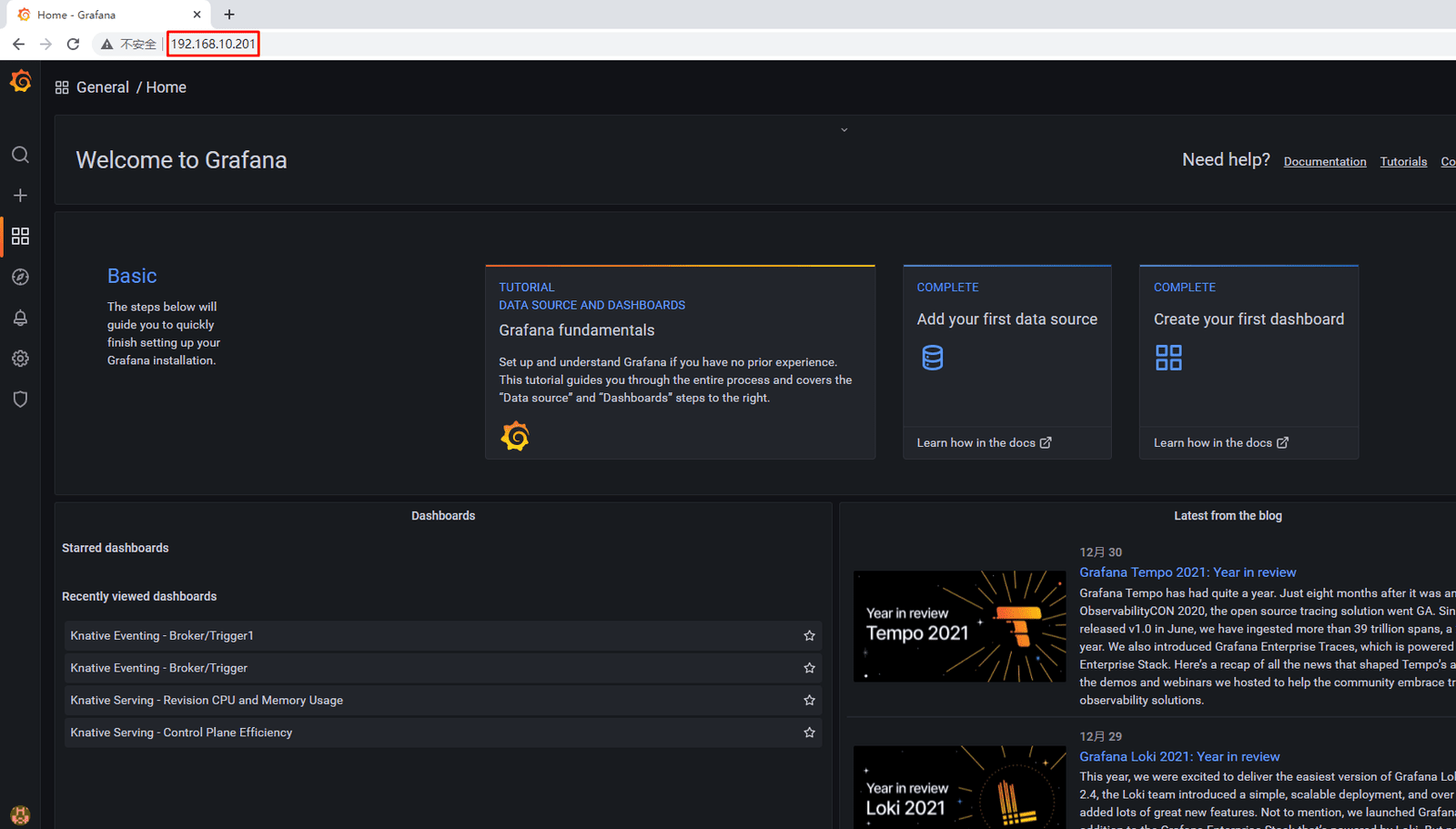The image size is (1456, 829).
Task: Open the Explore compass icon
Action: click(x=20, y=277)
